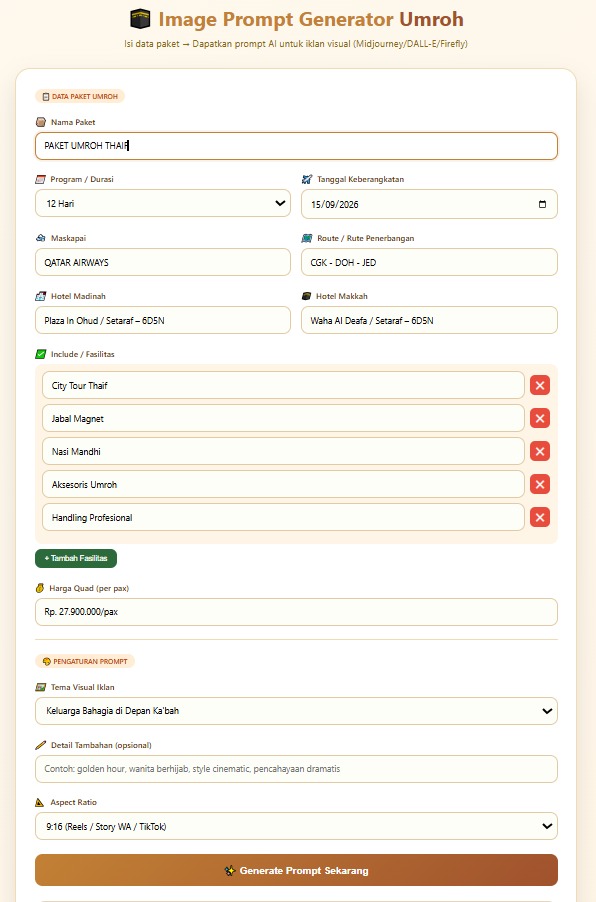Click the subtitle starting 'Isi data paket'

click(296, 44)
